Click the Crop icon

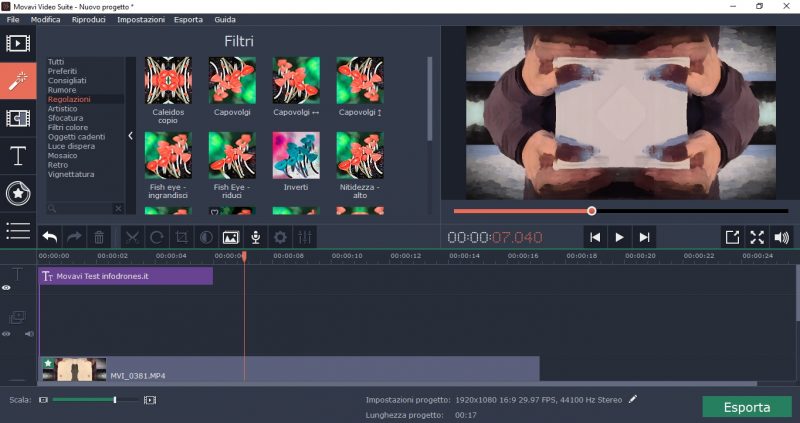click(182, 237)
